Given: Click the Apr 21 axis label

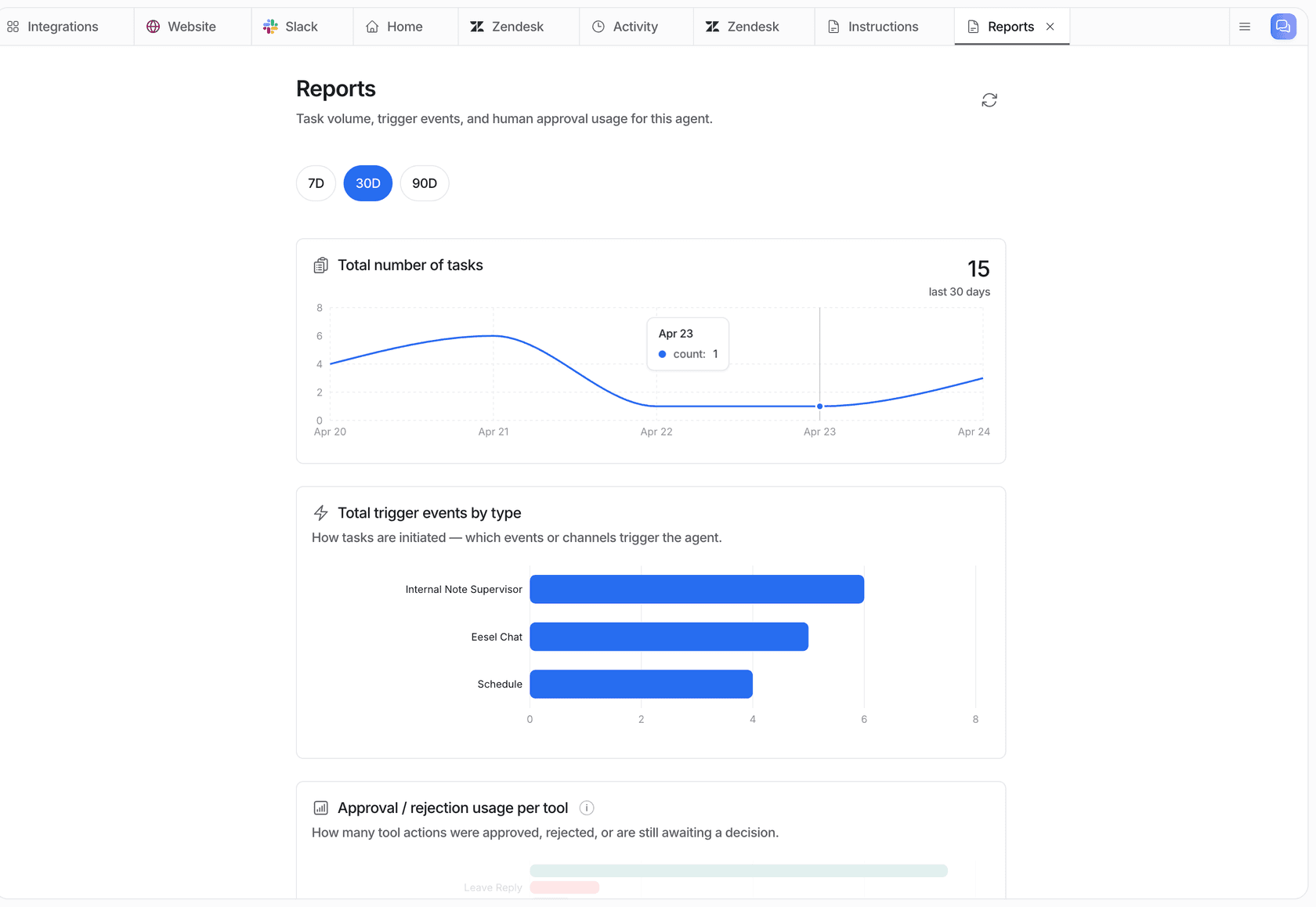Looking at the screenshot, I should click(x=493, y=432).
